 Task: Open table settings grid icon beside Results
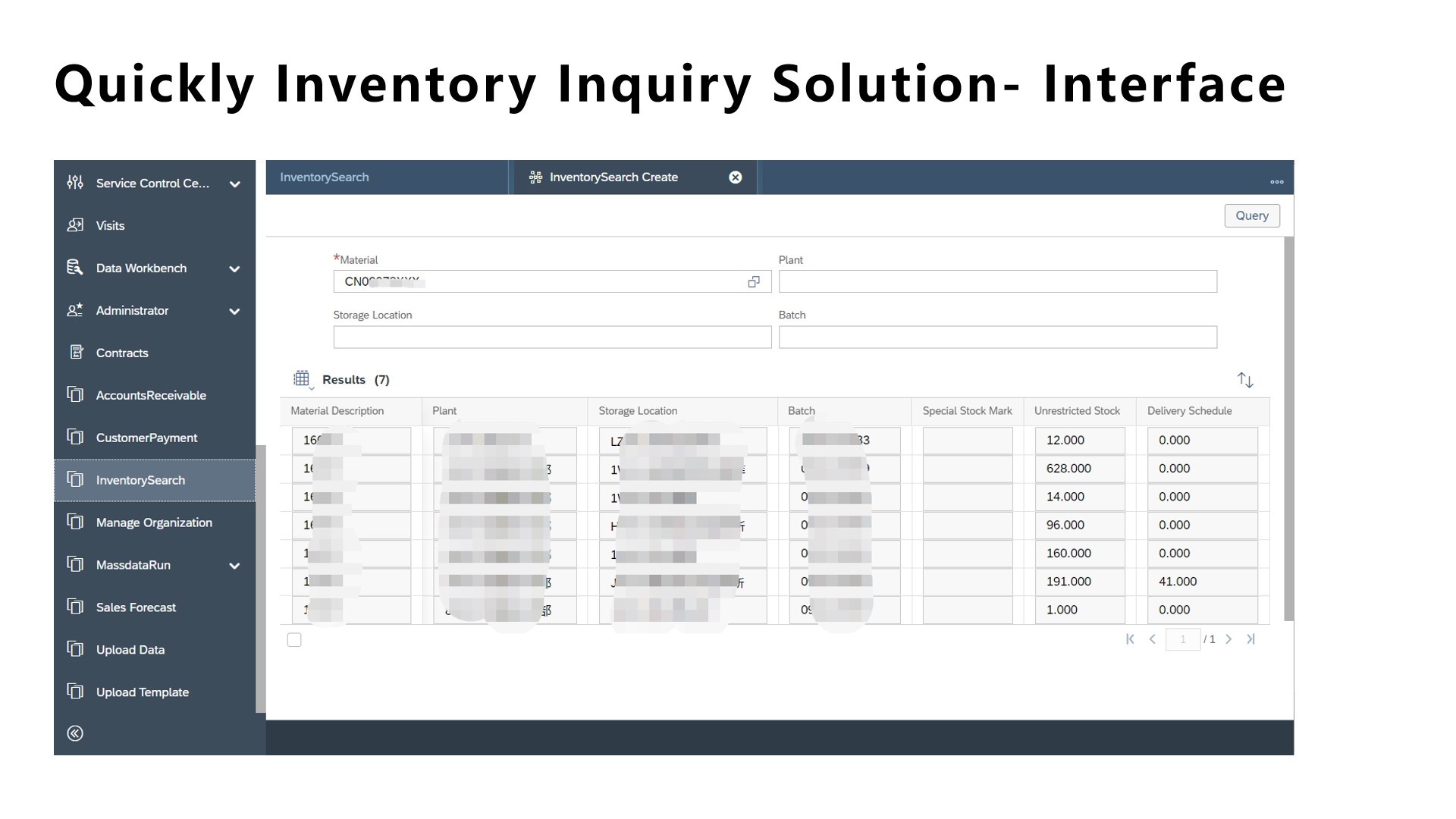click(x=303, y=379)
